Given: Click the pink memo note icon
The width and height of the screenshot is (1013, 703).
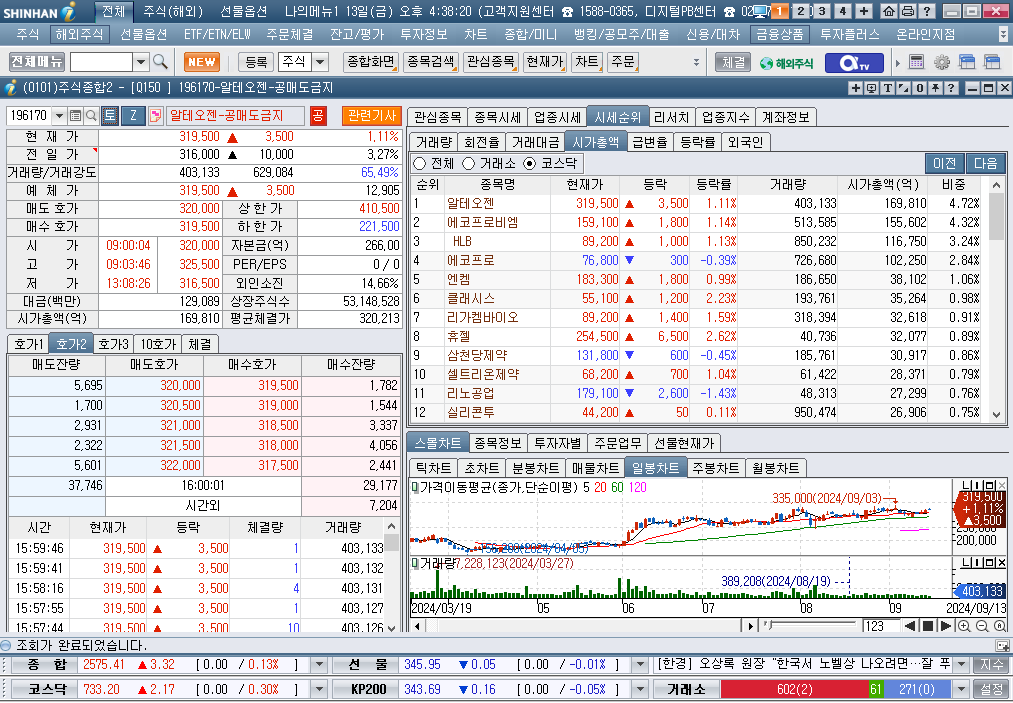Looking at the screenshot, I should coord(155,116).
